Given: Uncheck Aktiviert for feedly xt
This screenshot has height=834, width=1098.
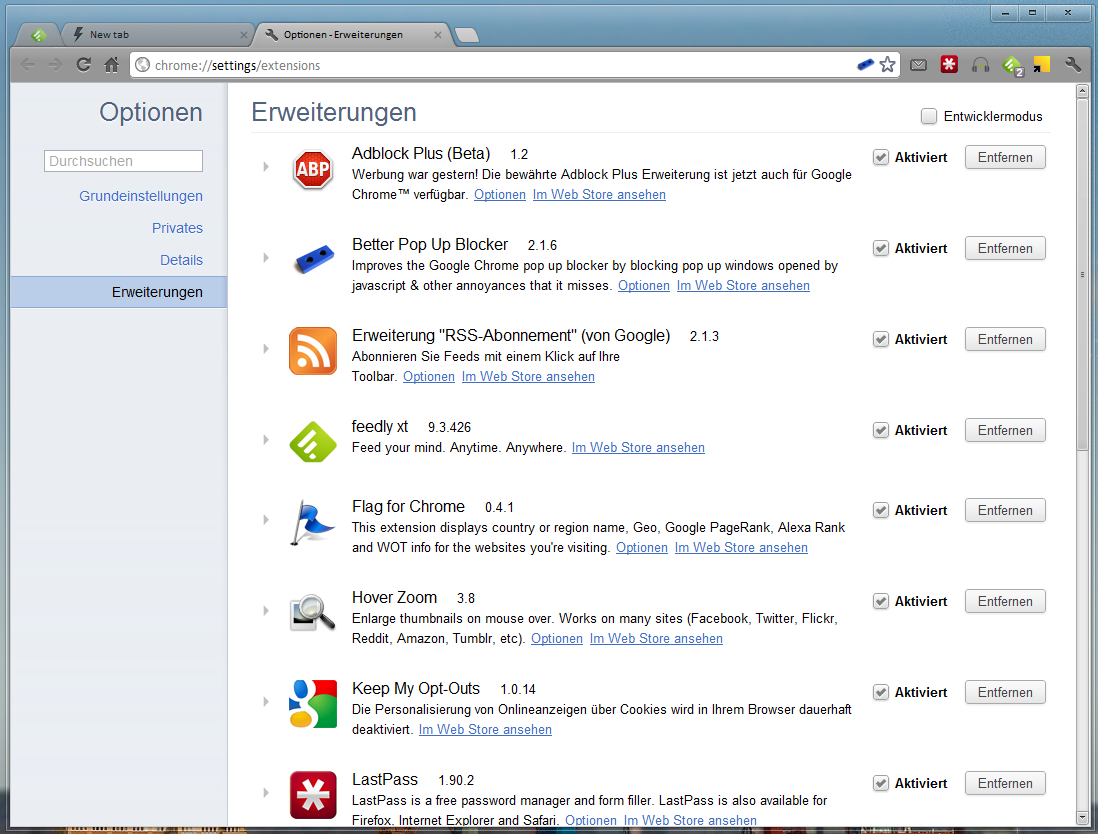Looking at the screenshot, I should 881,431.
